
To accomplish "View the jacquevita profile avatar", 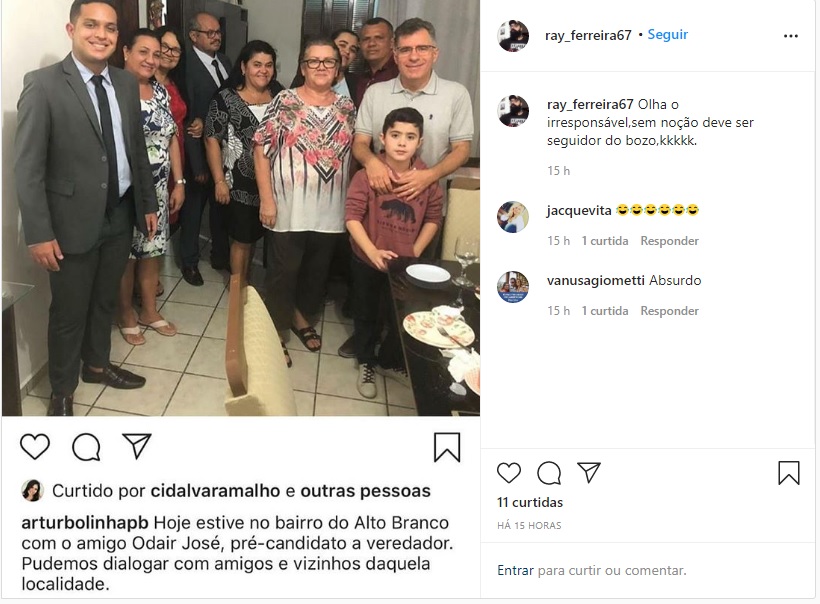I will click(512, 216).
